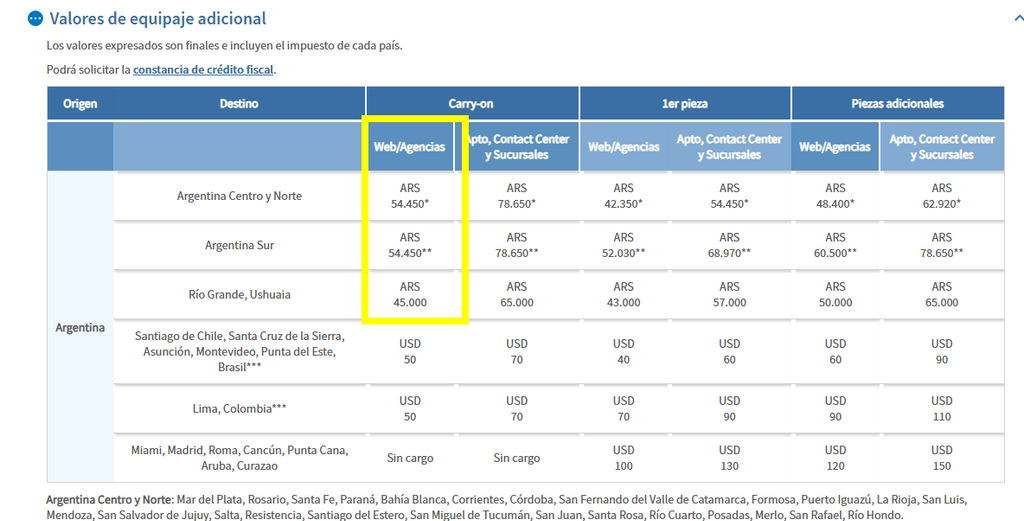
Task: Click Apto, Contact Center subheader under 1er pieza
Action: [x=729, y=147]
